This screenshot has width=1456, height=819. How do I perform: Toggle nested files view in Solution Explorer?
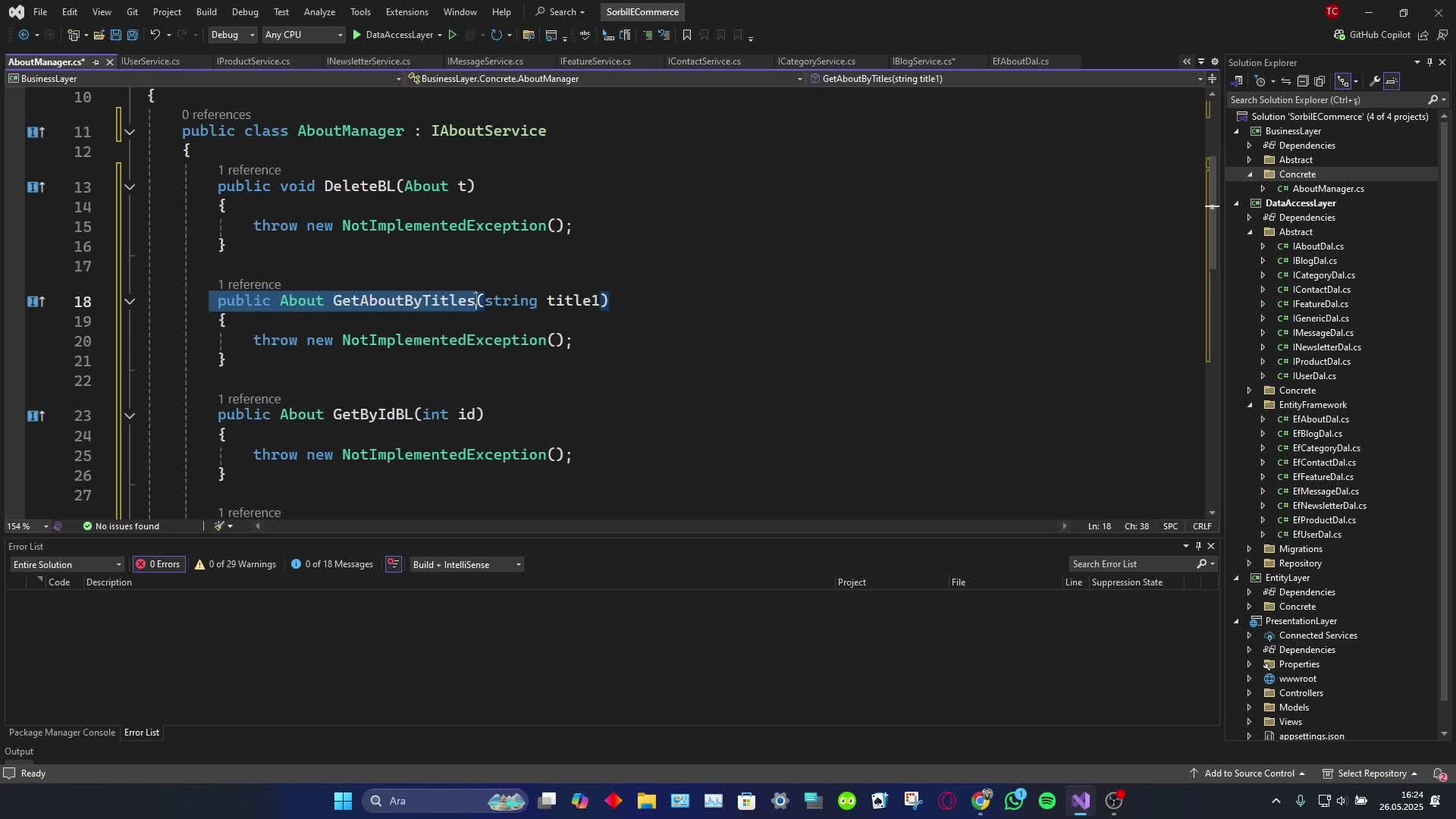(x=1343, y=81)
